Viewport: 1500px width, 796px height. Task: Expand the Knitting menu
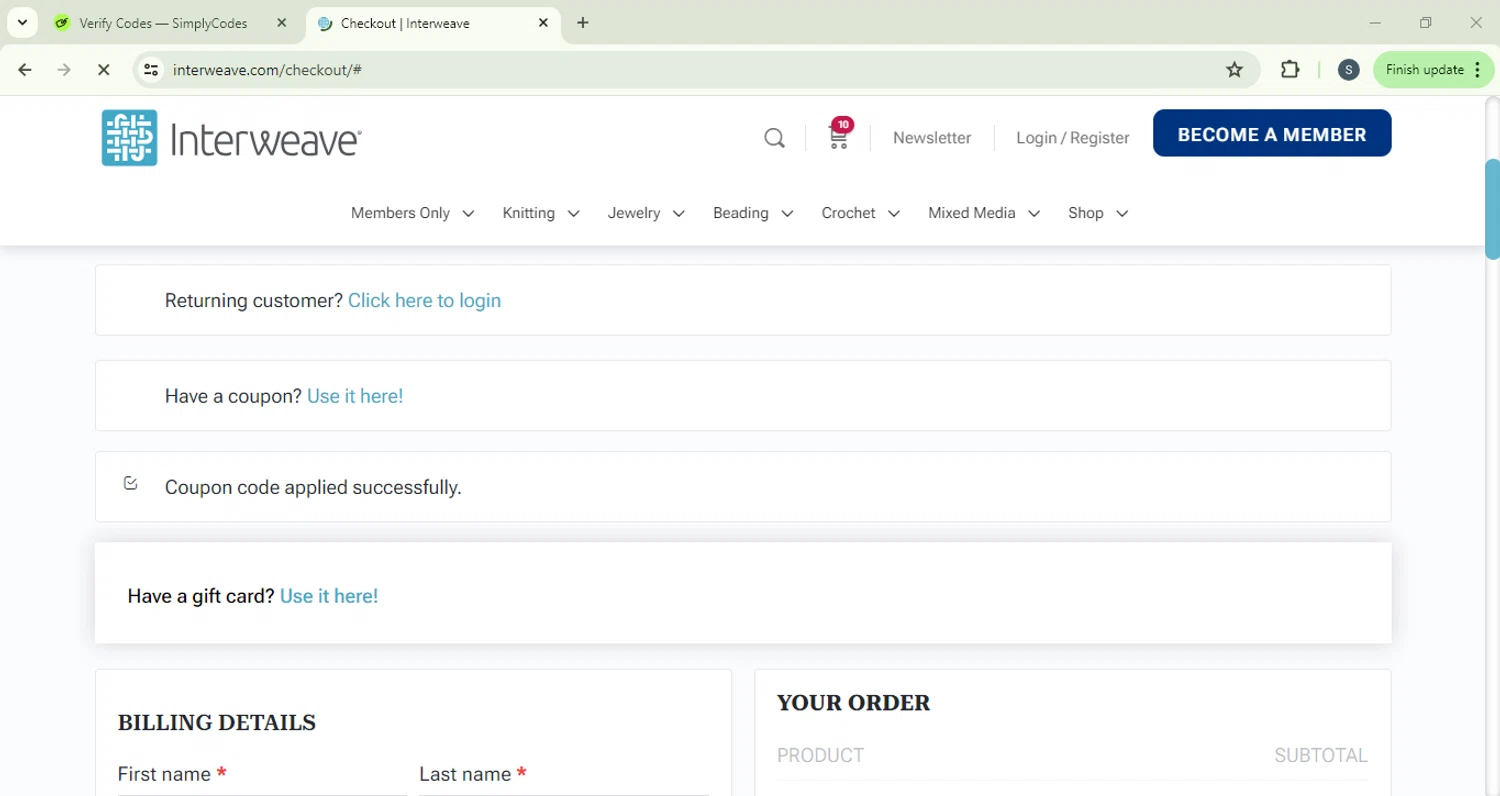click(541, 213)
